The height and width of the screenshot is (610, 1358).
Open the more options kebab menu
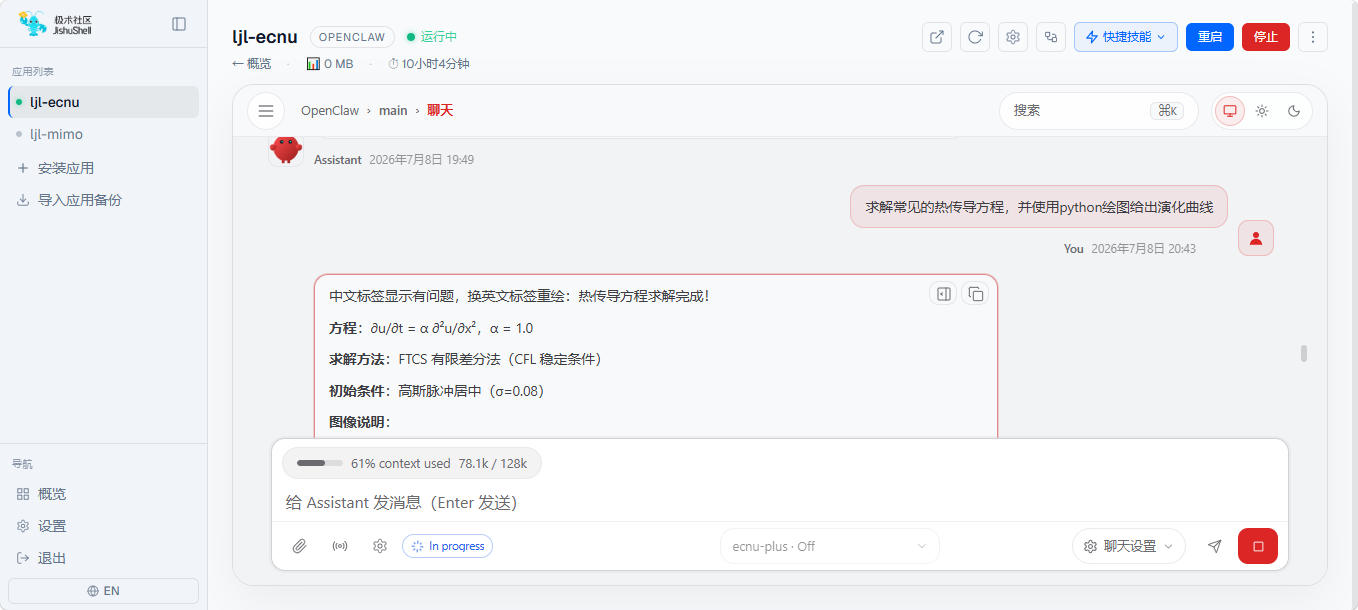[x=1313, y=37]
